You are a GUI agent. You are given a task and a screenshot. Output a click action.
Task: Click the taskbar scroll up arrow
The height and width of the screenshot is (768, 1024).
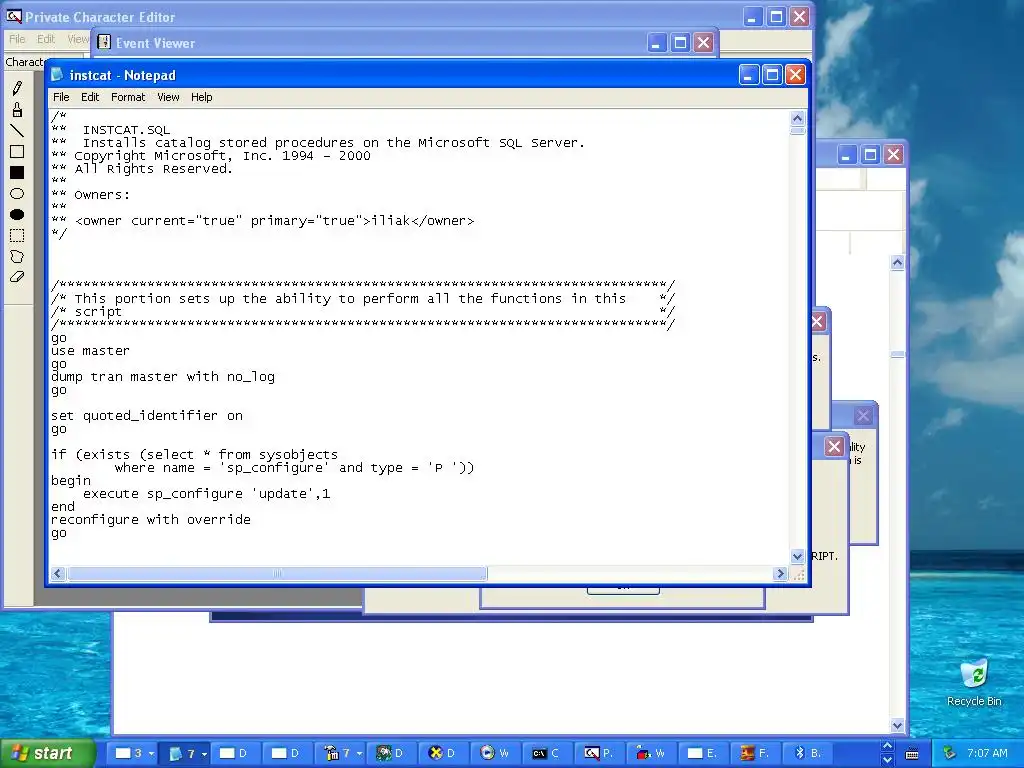click(x=887, y=746)
